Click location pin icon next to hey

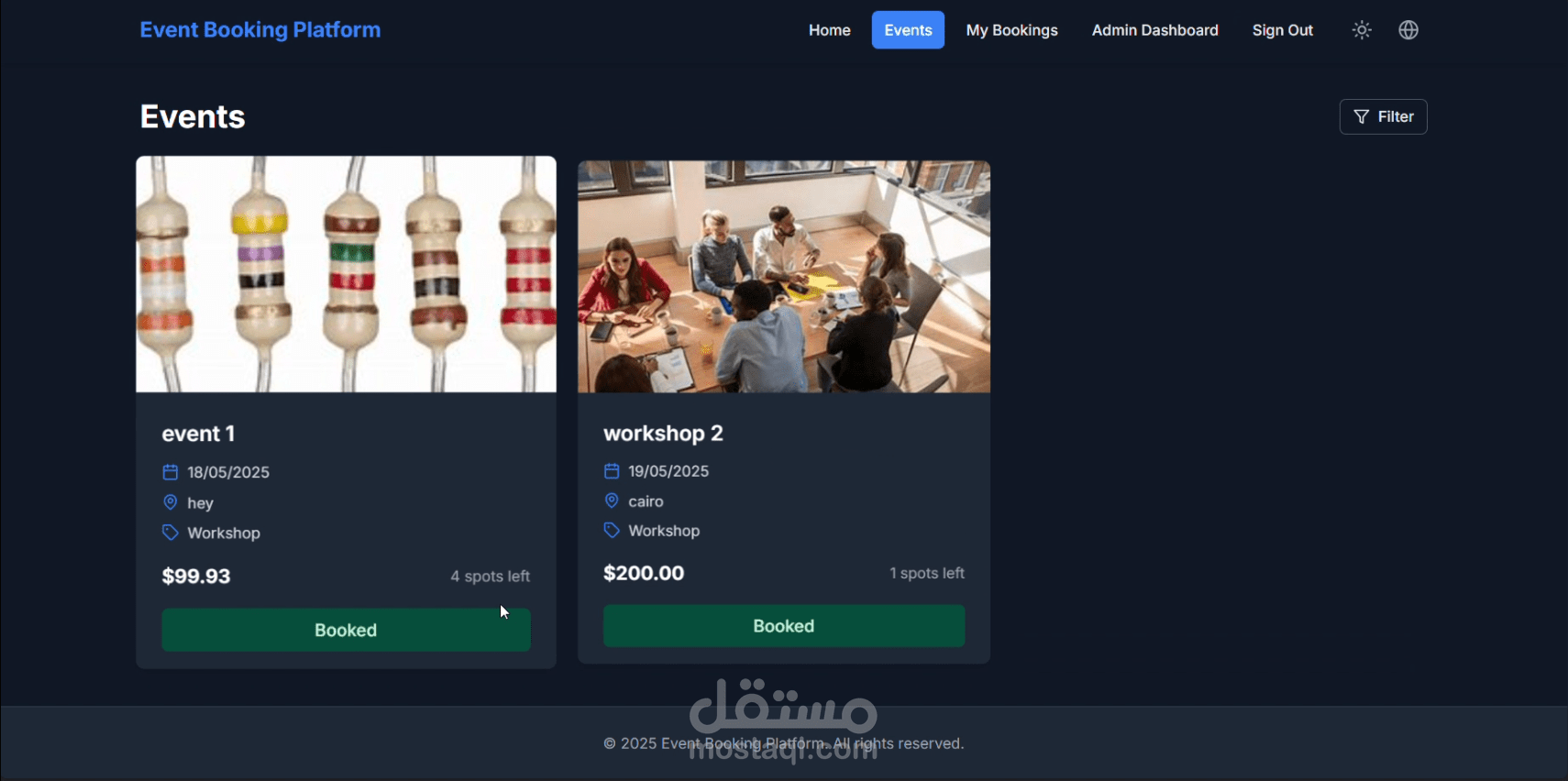[x=170, y=502]
